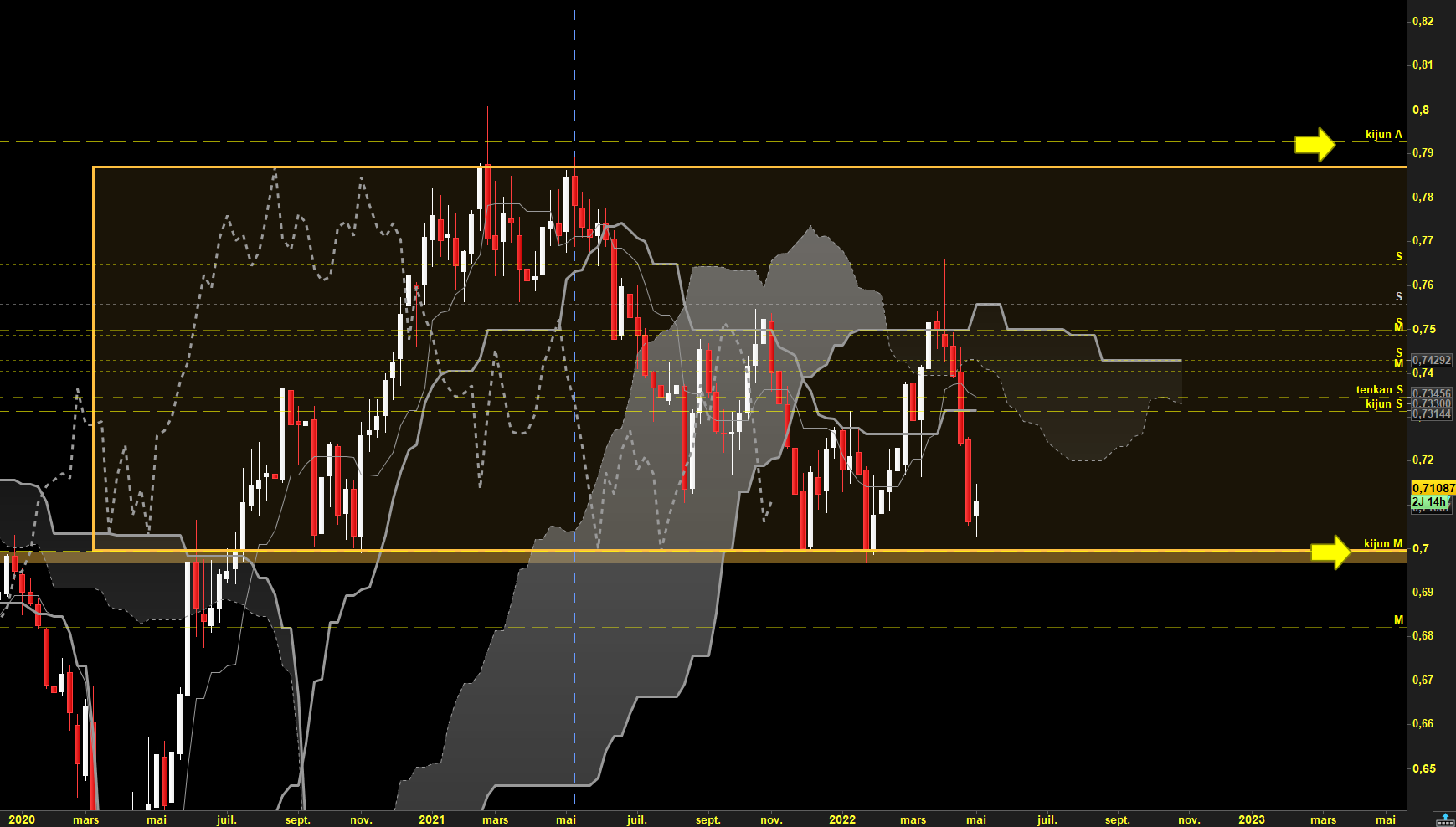The width and height of the screenshot is (1456, 827).
Task: Select the 0,73300 price tag on the axis
Action: 1432,403
